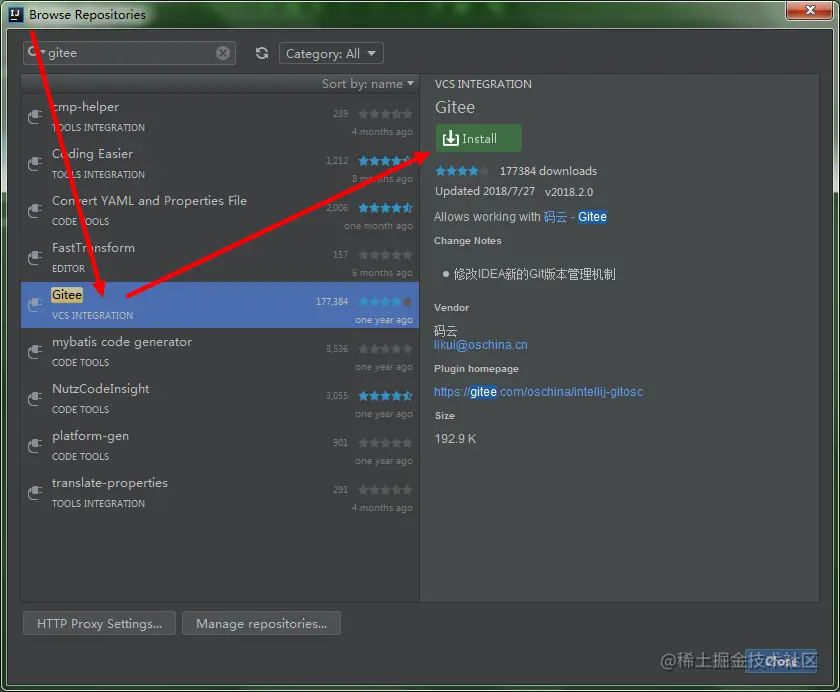Select Convert YAML and Properties File row
Screen dimensions: 840x692
(220, 210)
